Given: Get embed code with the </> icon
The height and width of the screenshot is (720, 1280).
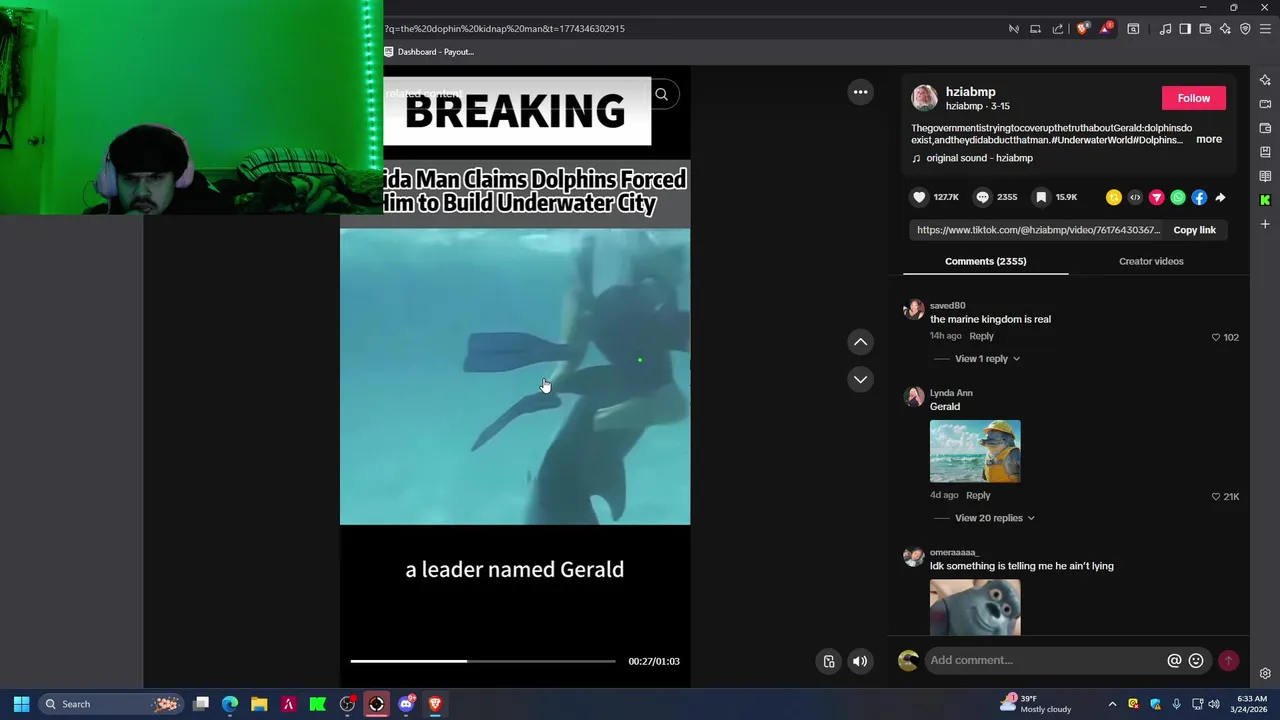Looking at the screenshot, I should (x=1135, y=198).
